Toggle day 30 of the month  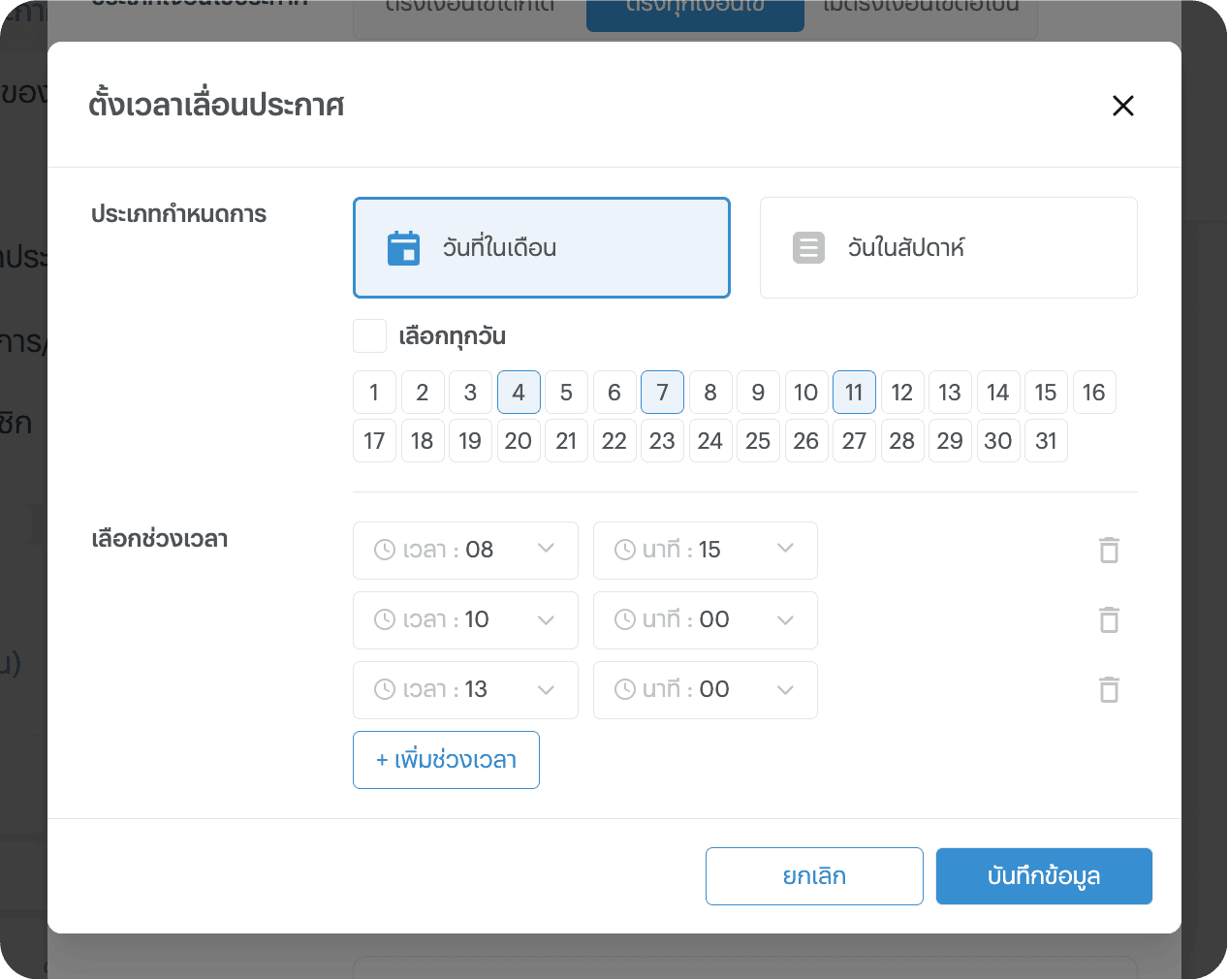click(x=998, y=441)
